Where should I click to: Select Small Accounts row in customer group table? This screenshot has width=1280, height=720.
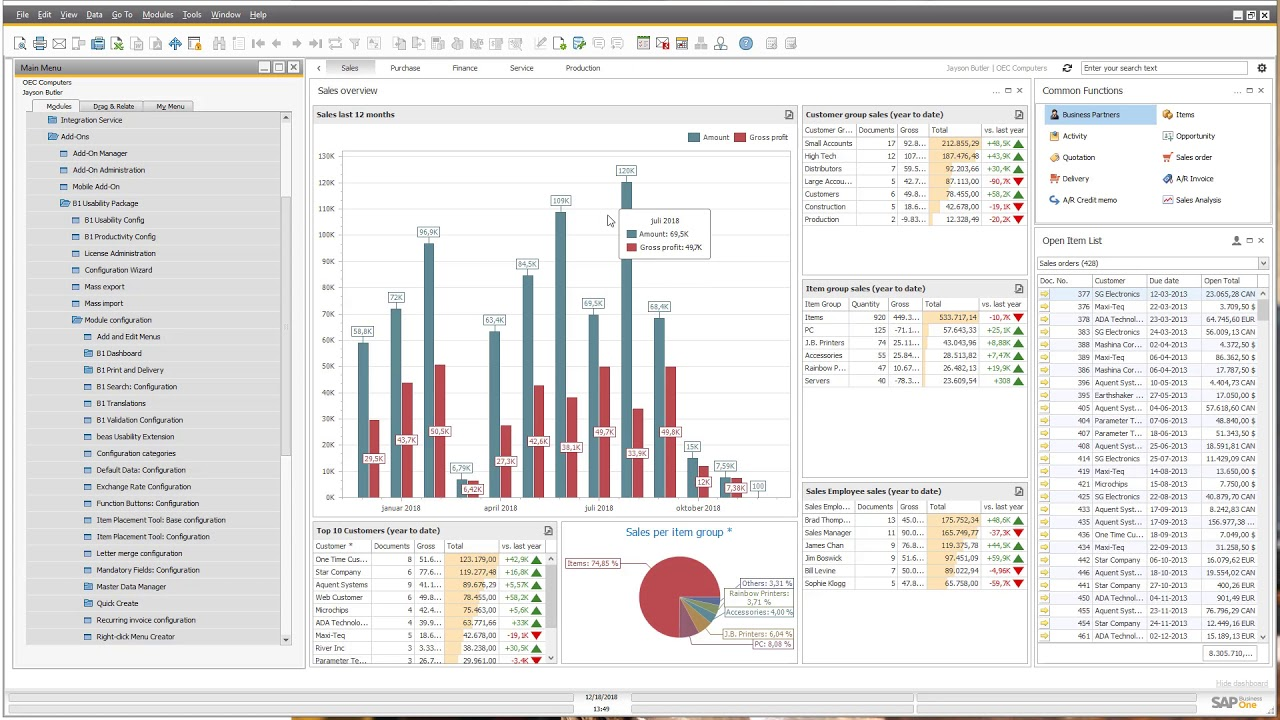tap(915, 144)
